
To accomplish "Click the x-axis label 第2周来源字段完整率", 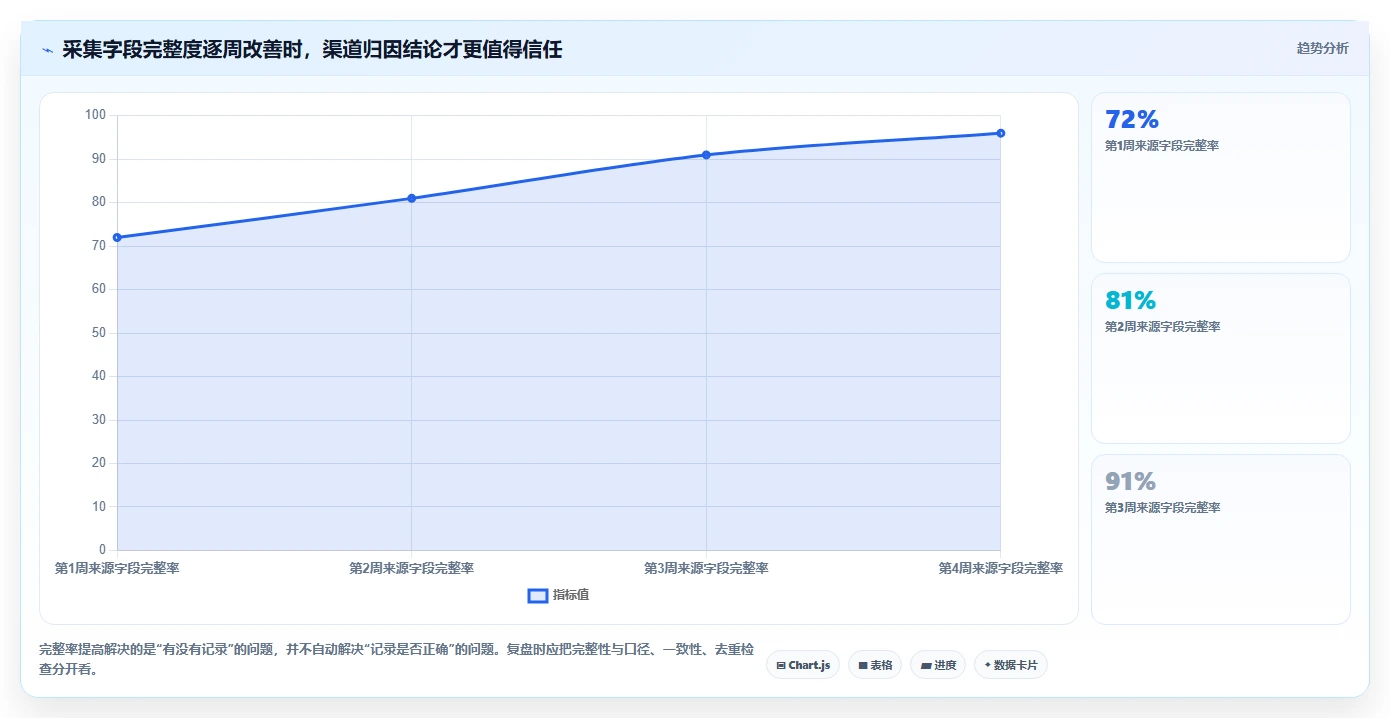I will 411,568.
